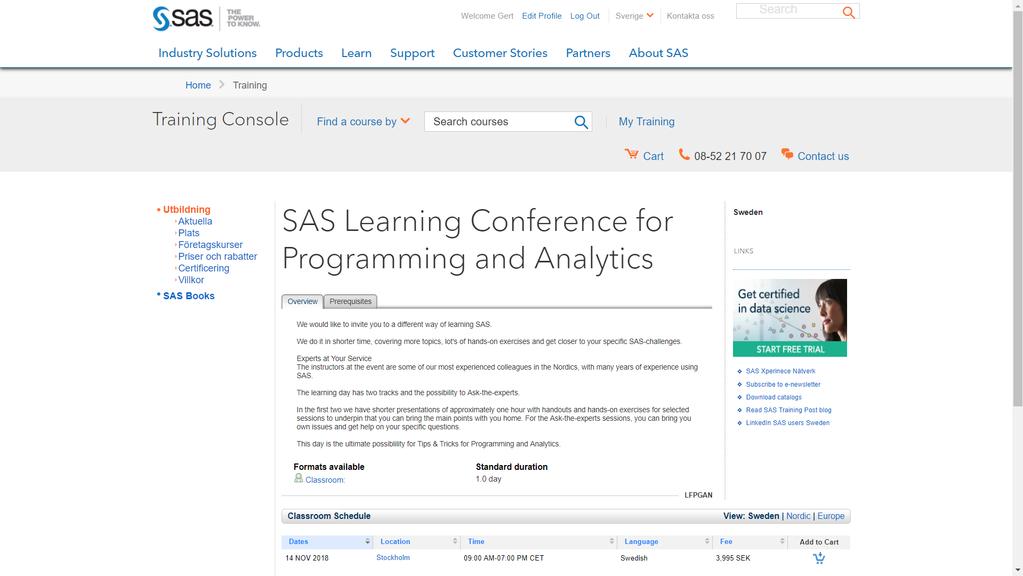
Task: Click the page vertical scrollbar
Action: (1018, 209)
